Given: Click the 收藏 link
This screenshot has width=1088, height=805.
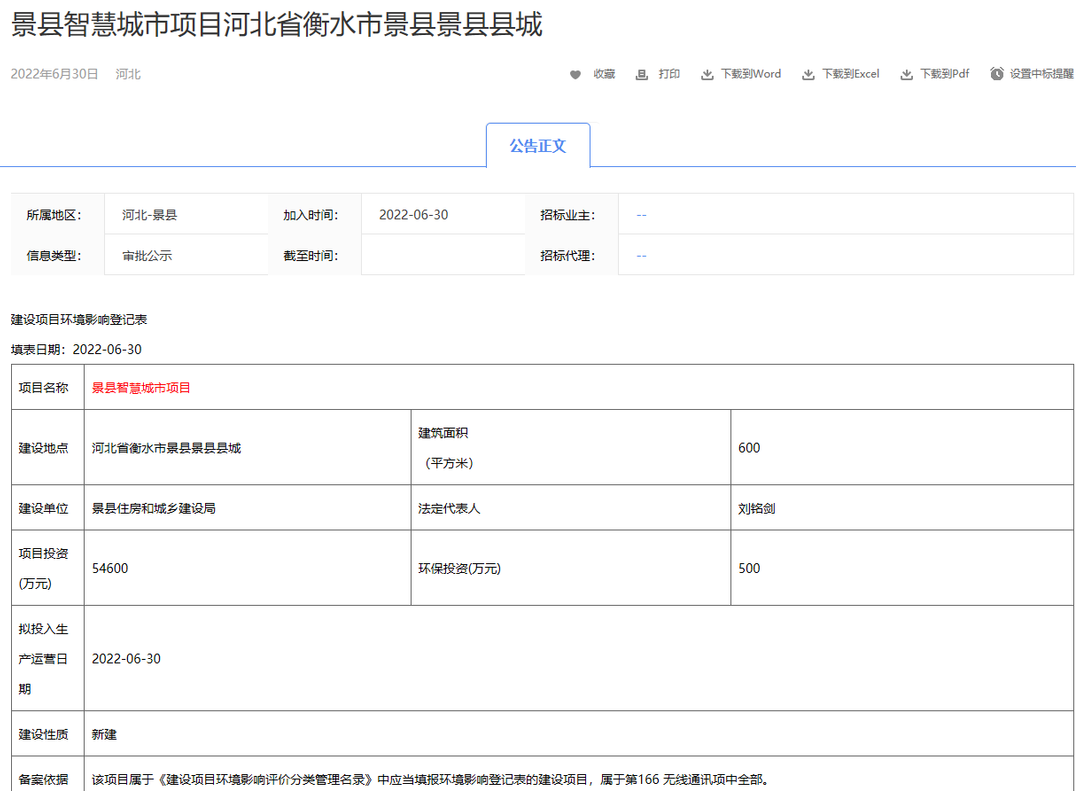Looking at the screenshot, I should (x=604, y=74).
